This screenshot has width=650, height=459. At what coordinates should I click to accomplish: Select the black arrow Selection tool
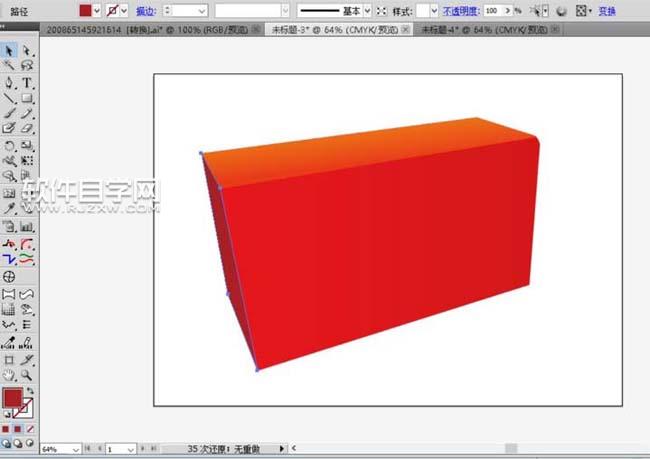point(9,49)
